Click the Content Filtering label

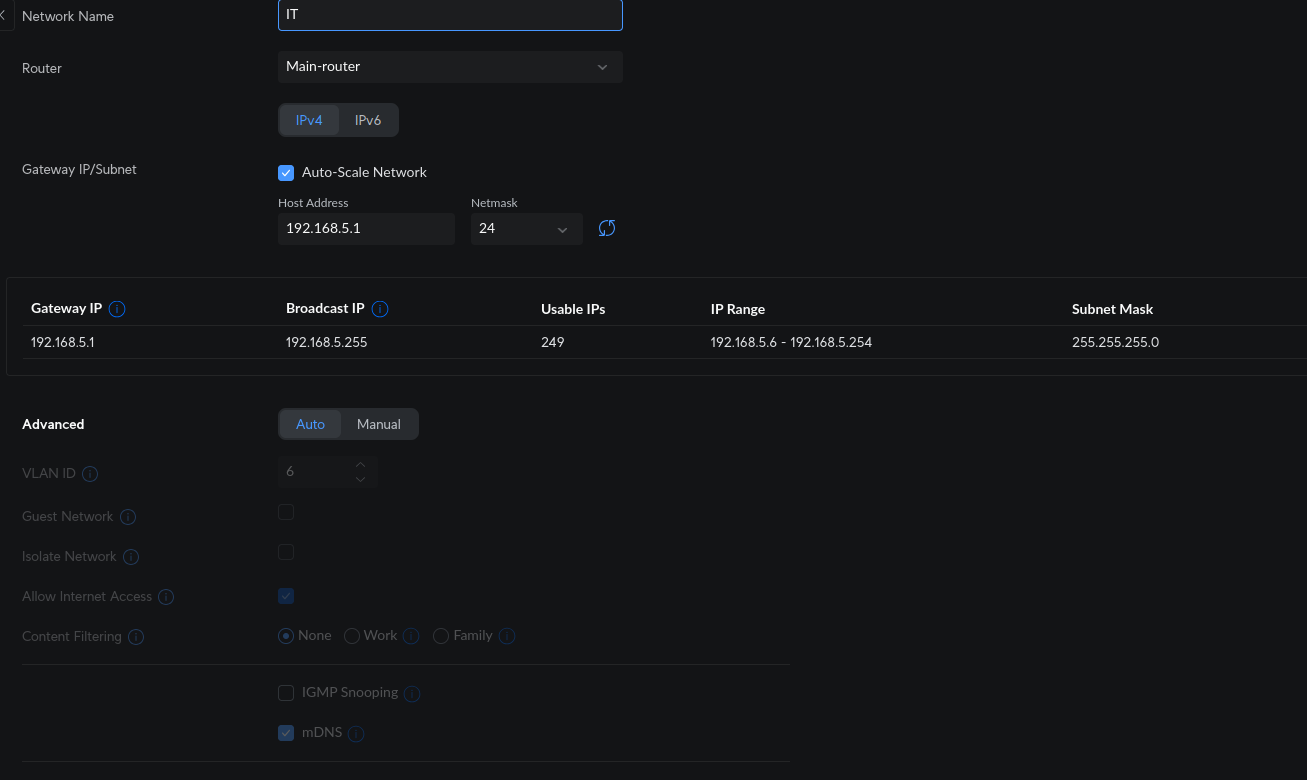[72, 636]
